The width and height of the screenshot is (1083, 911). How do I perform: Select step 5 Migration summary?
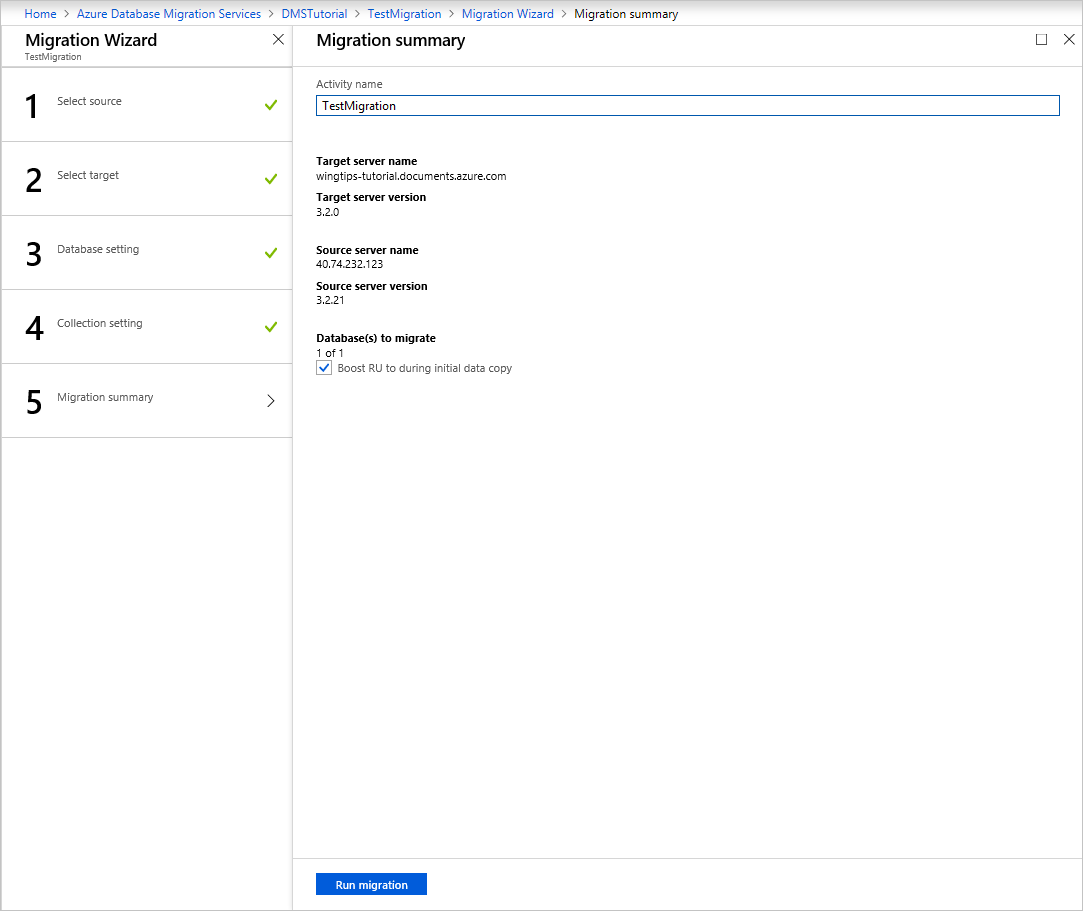pos(147,401)
